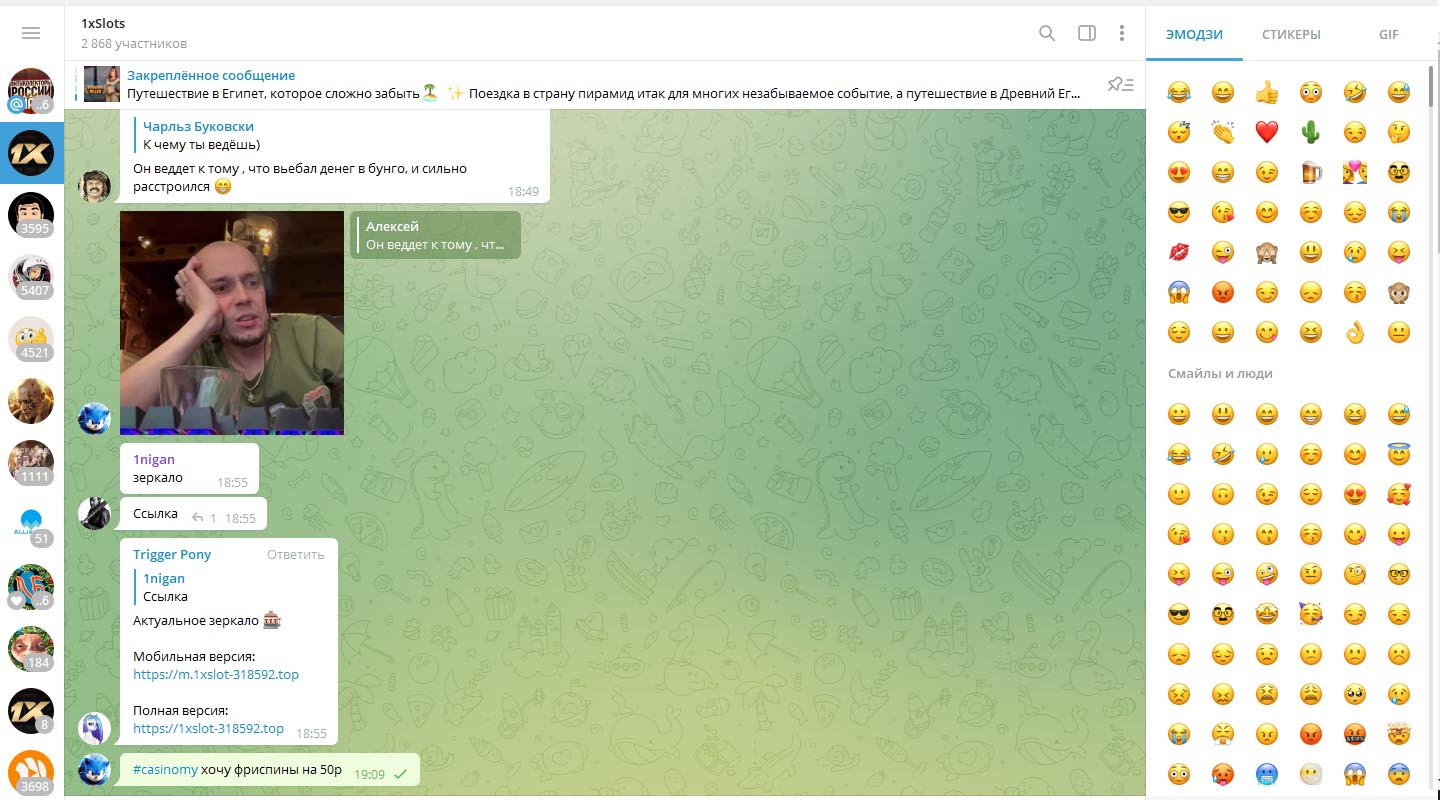Insert the kiss lips mark emoji

pyautogui.click(x=1179, y=252)
